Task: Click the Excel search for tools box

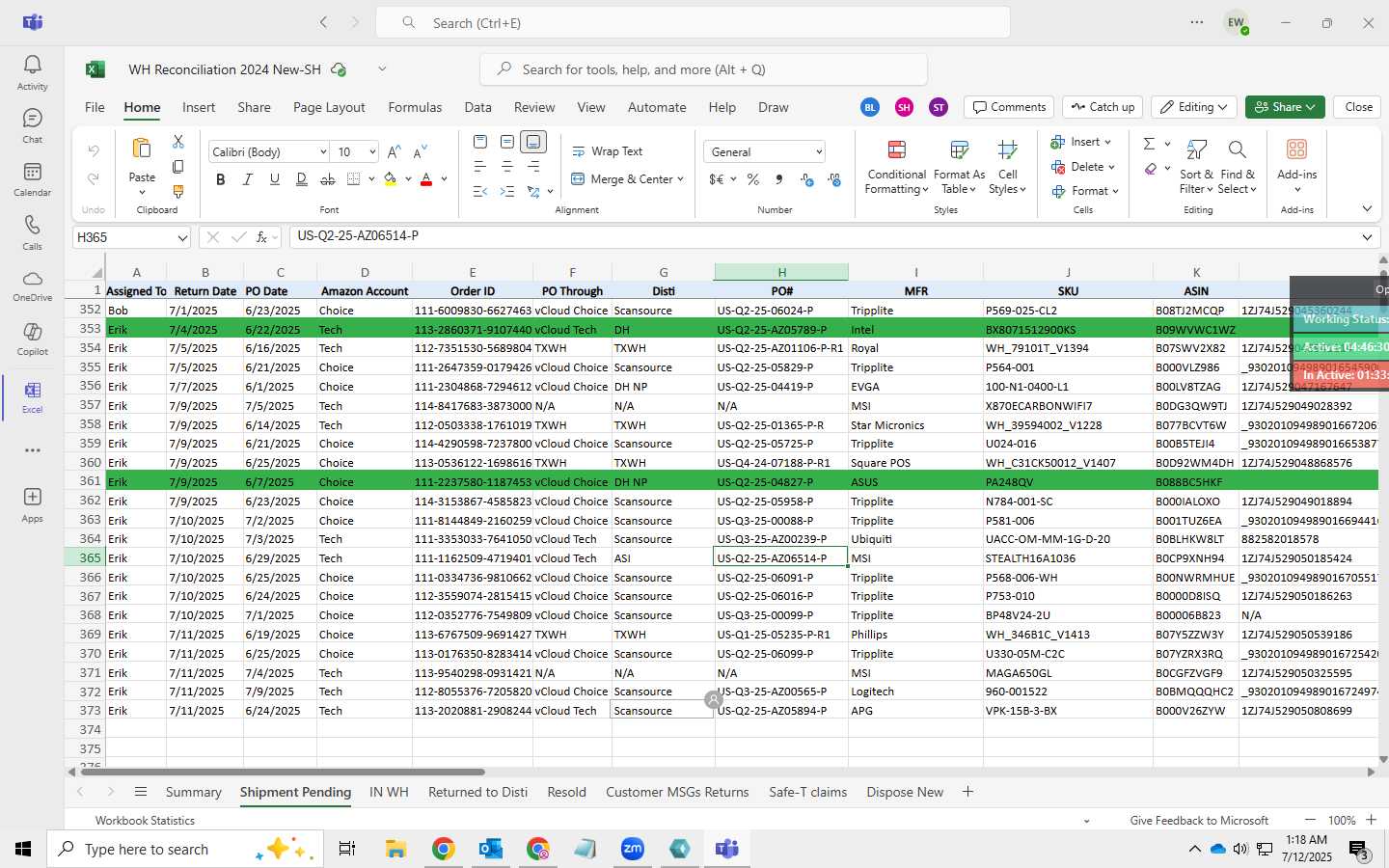Action: pos(703,69)
